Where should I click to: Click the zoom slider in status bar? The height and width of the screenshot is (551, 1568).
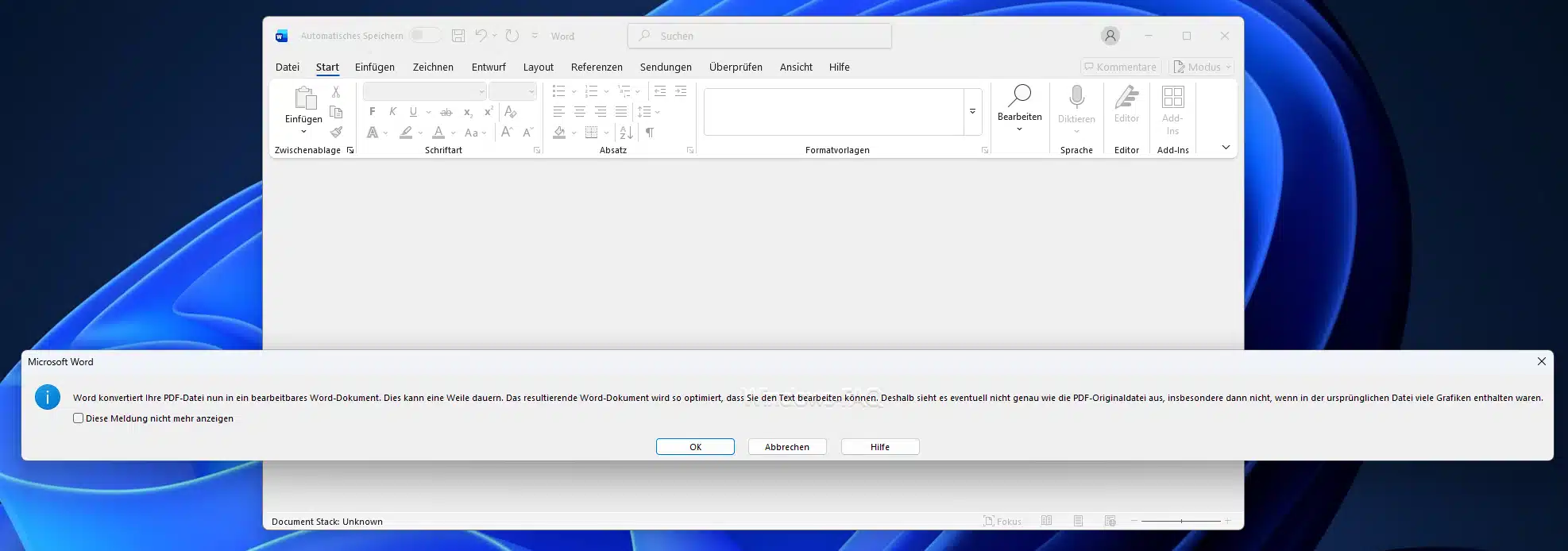1181,522
